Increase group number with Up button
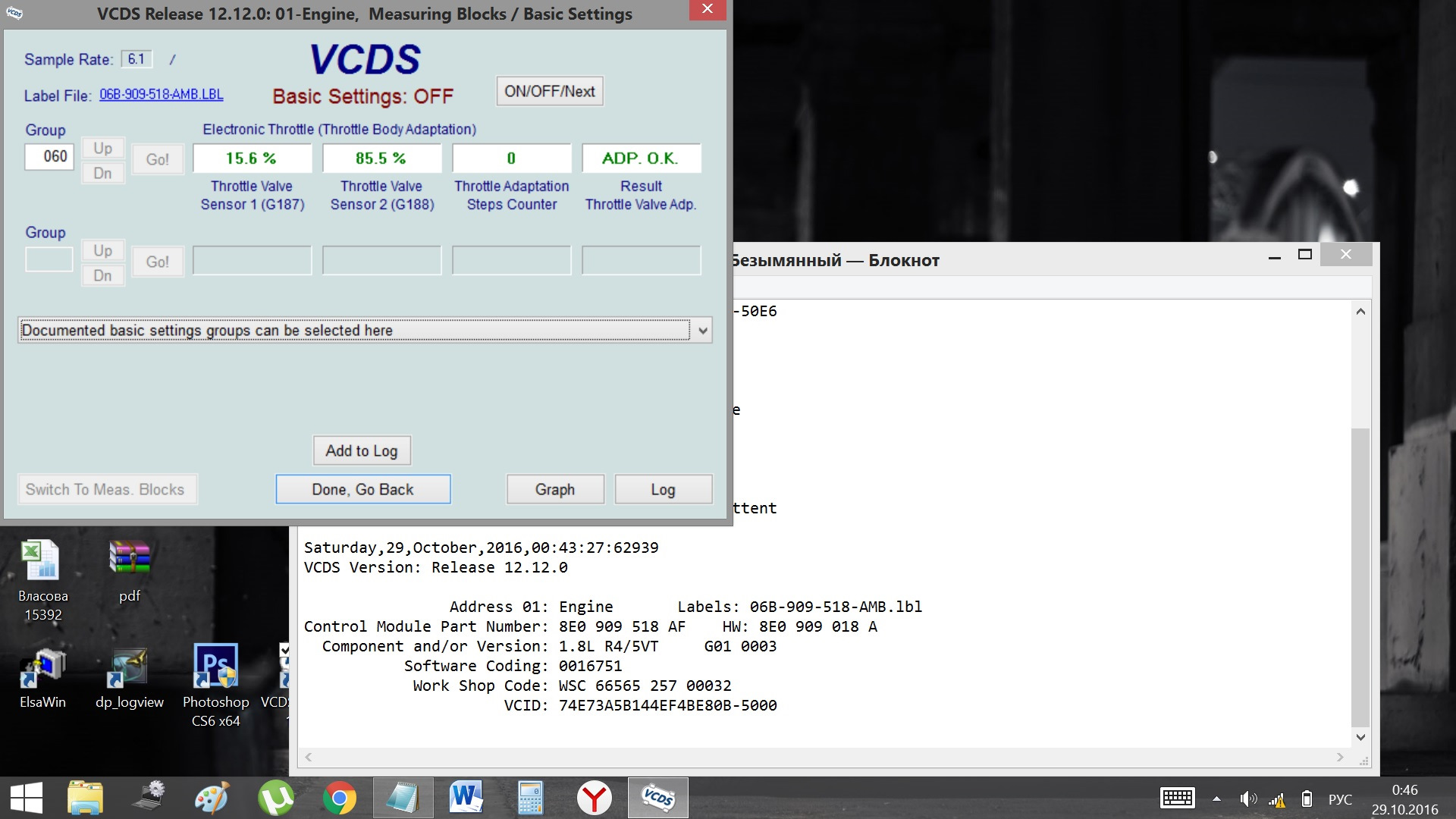 (103, 149)
